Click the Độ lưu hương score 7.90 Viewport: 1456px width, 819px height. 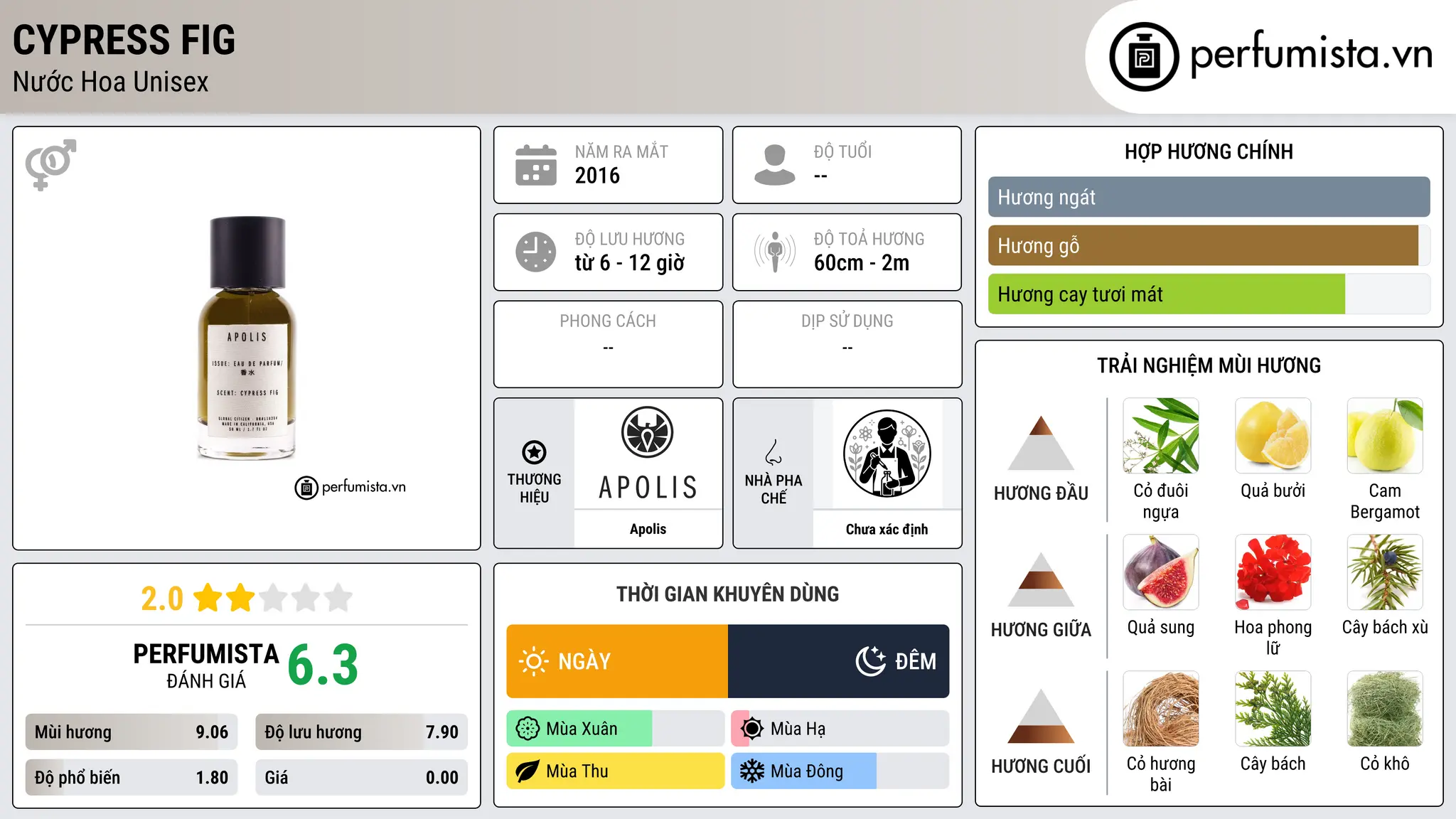[x=442, y=732]
